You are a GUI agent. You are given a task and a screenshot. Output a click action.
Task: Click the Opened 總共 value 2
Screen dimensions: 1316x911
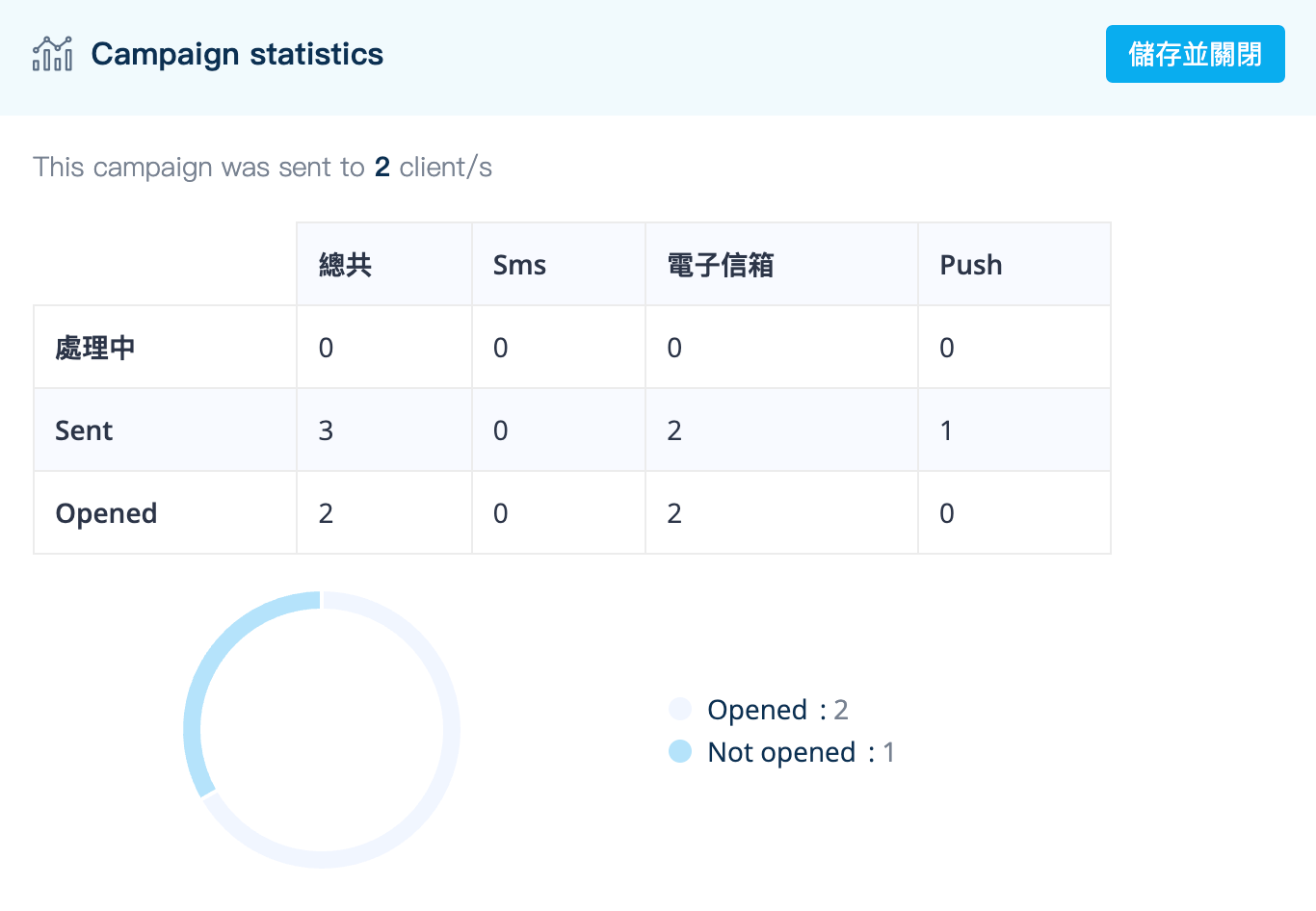326,513
